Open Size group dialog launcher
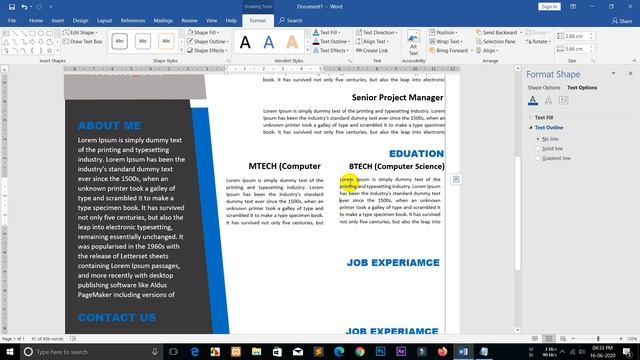The image size is (640, 360). 593,61
